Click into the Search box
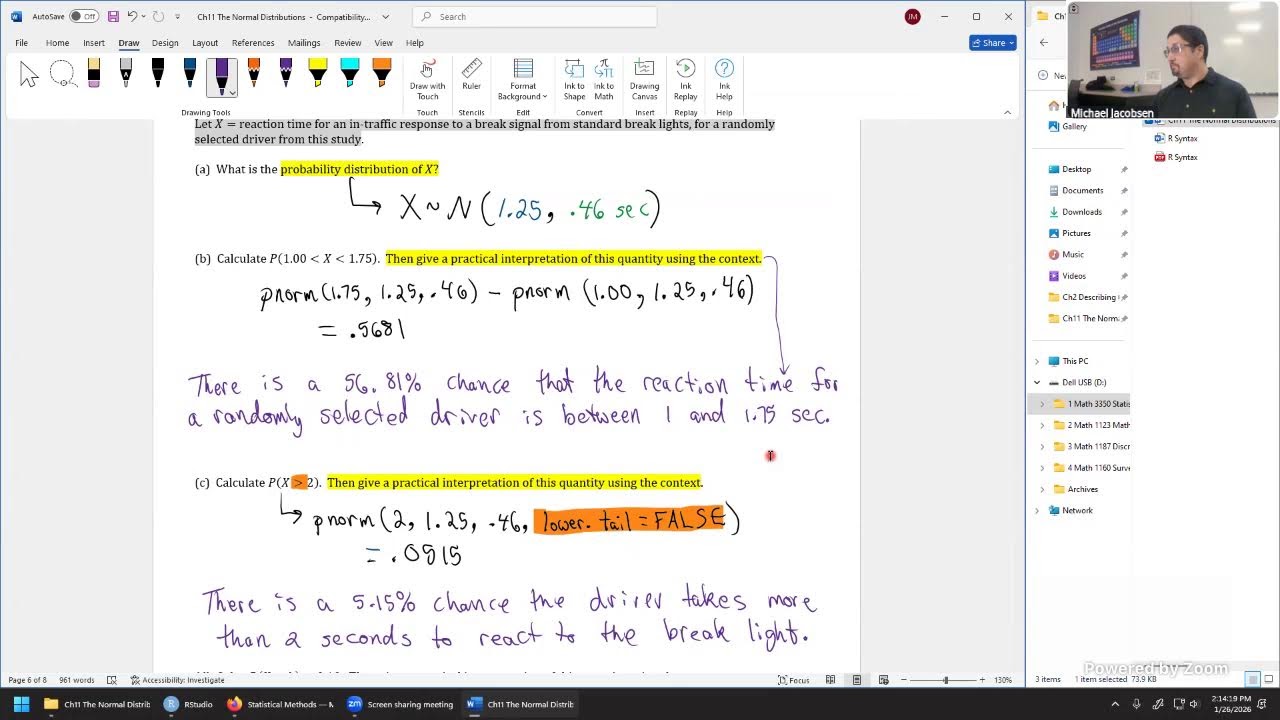 pos(534,16)
